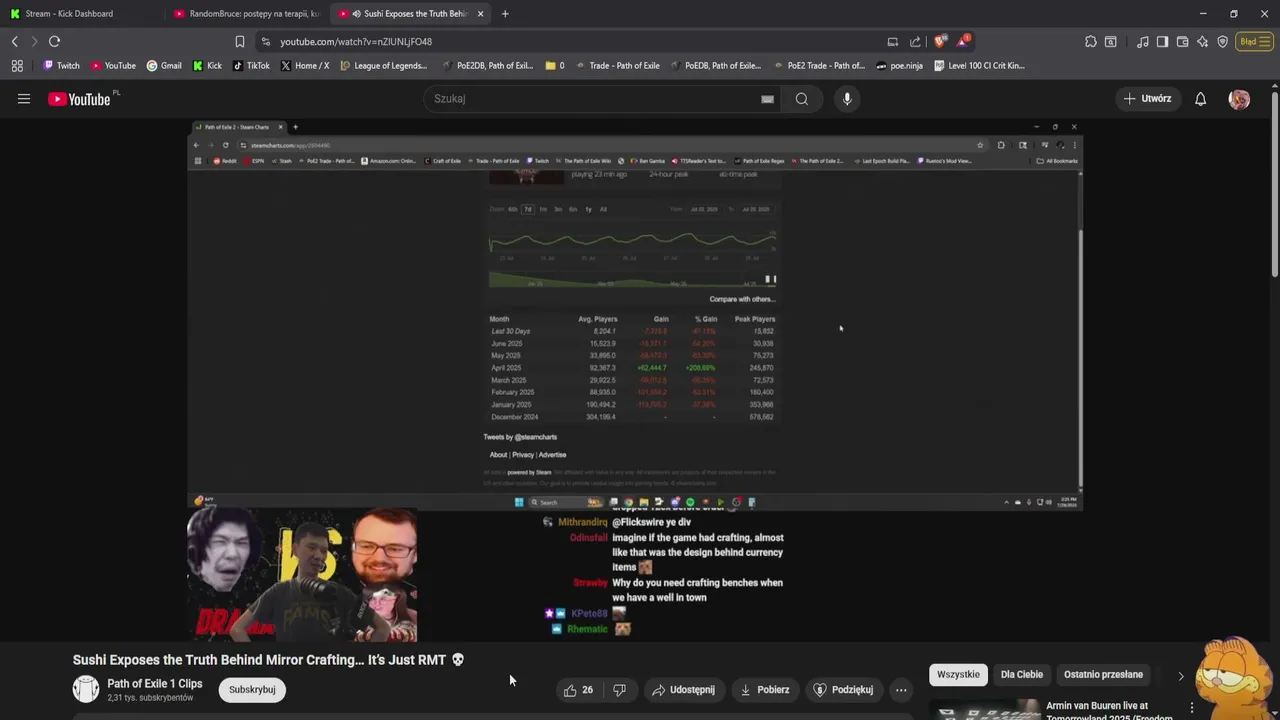Open the poe.ninja bookmark
Image resolution: width=1280 pixels, height=720 pixels.
[899, 66]
